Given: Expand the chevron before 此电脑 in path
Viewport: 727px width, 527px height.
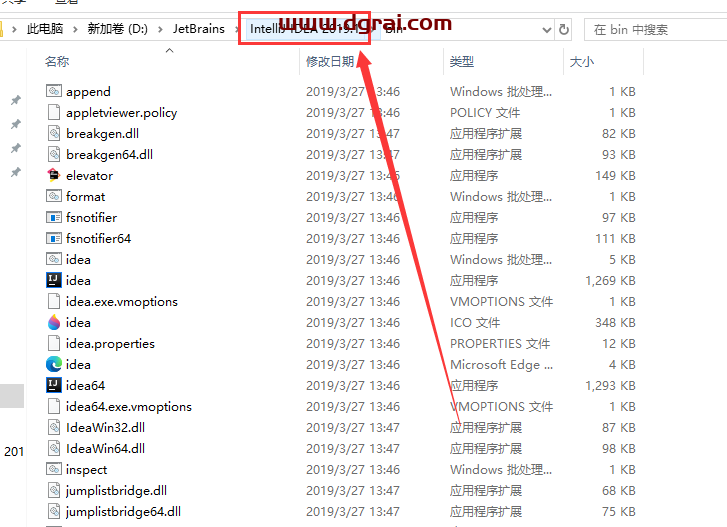Looking at the screenshot, I should [14, 30].
